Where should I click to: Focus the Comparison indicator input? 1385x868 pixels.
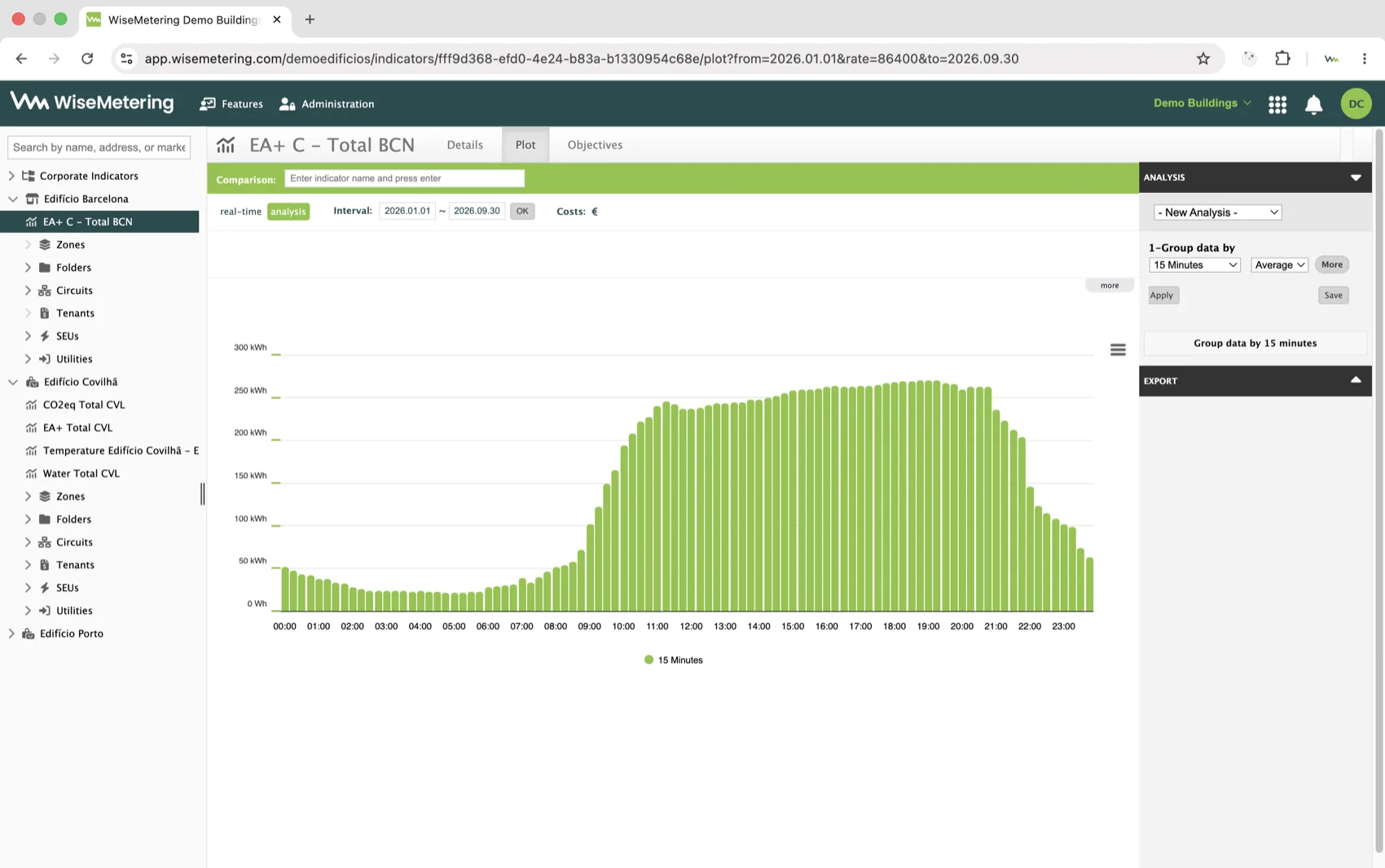pos(404,178)
